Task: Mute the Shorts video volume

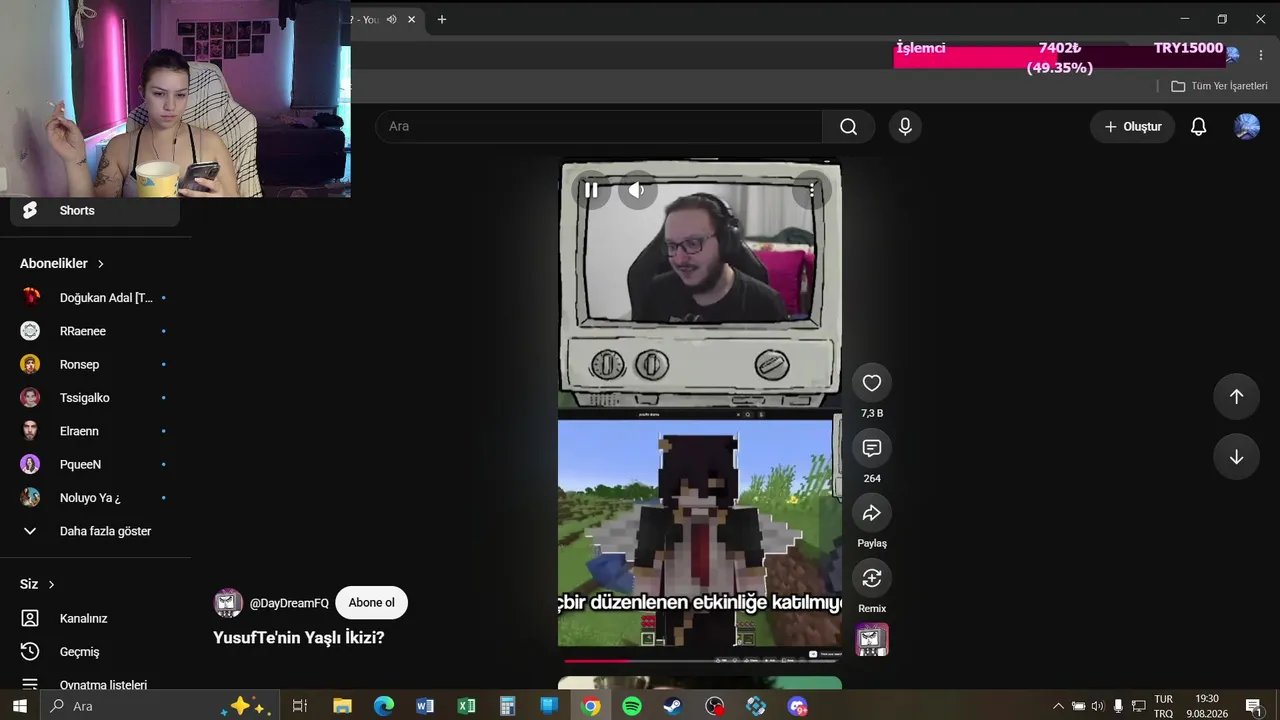Action: 637,190
